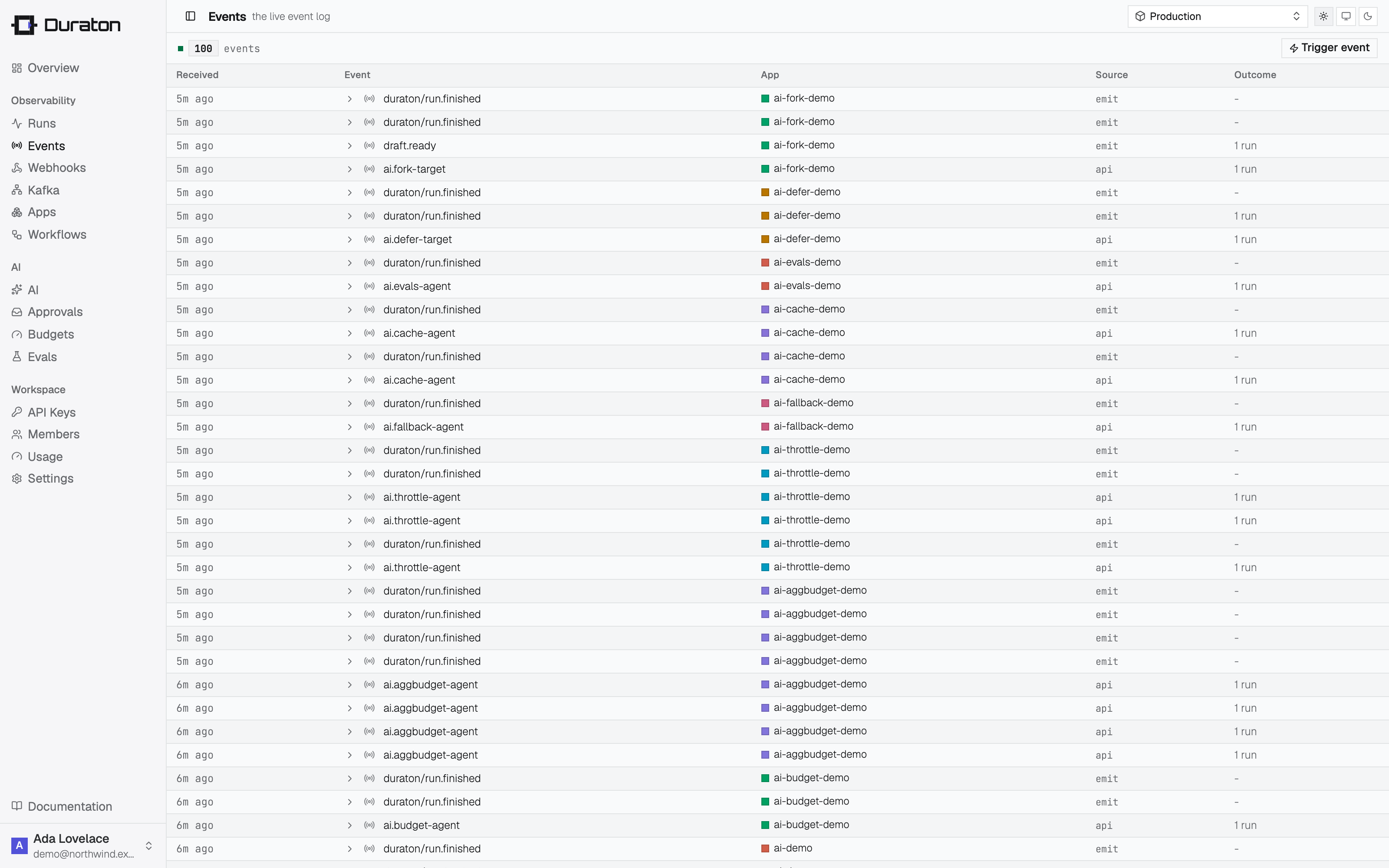
Task: Open Webhooks page
Action: pyautogui.click(x=57, y=168)
